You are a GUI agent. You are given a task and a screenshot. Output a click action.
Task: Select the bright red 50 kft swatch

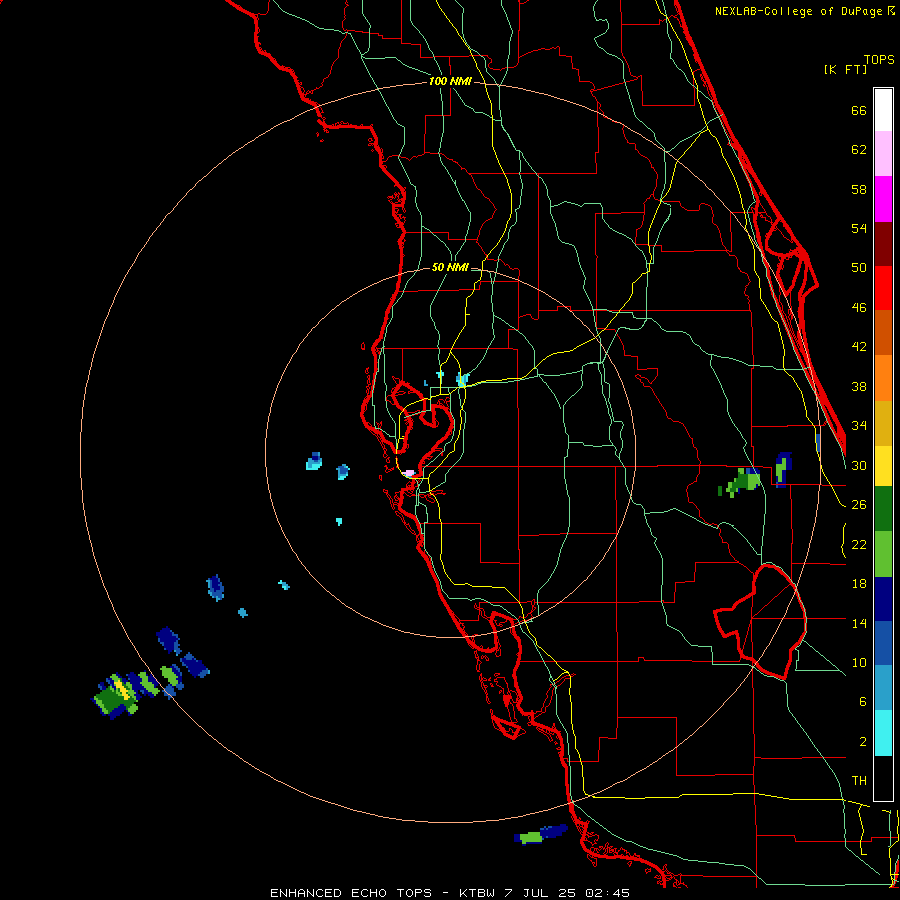click(x=883, y=288)
